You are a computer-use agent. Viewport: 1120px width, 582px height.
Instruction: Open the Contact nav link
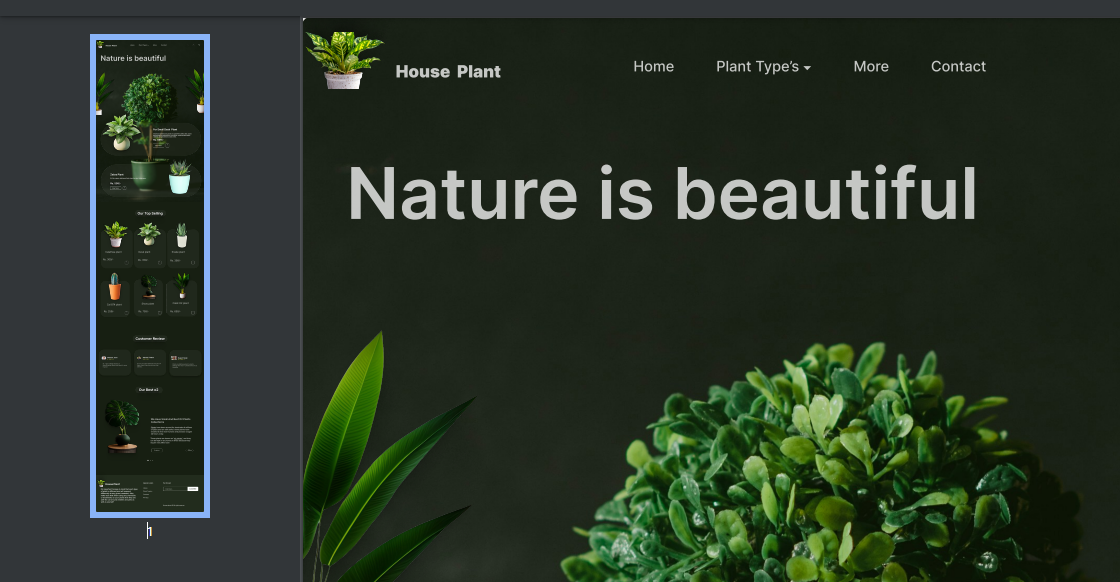pos(958,66)
